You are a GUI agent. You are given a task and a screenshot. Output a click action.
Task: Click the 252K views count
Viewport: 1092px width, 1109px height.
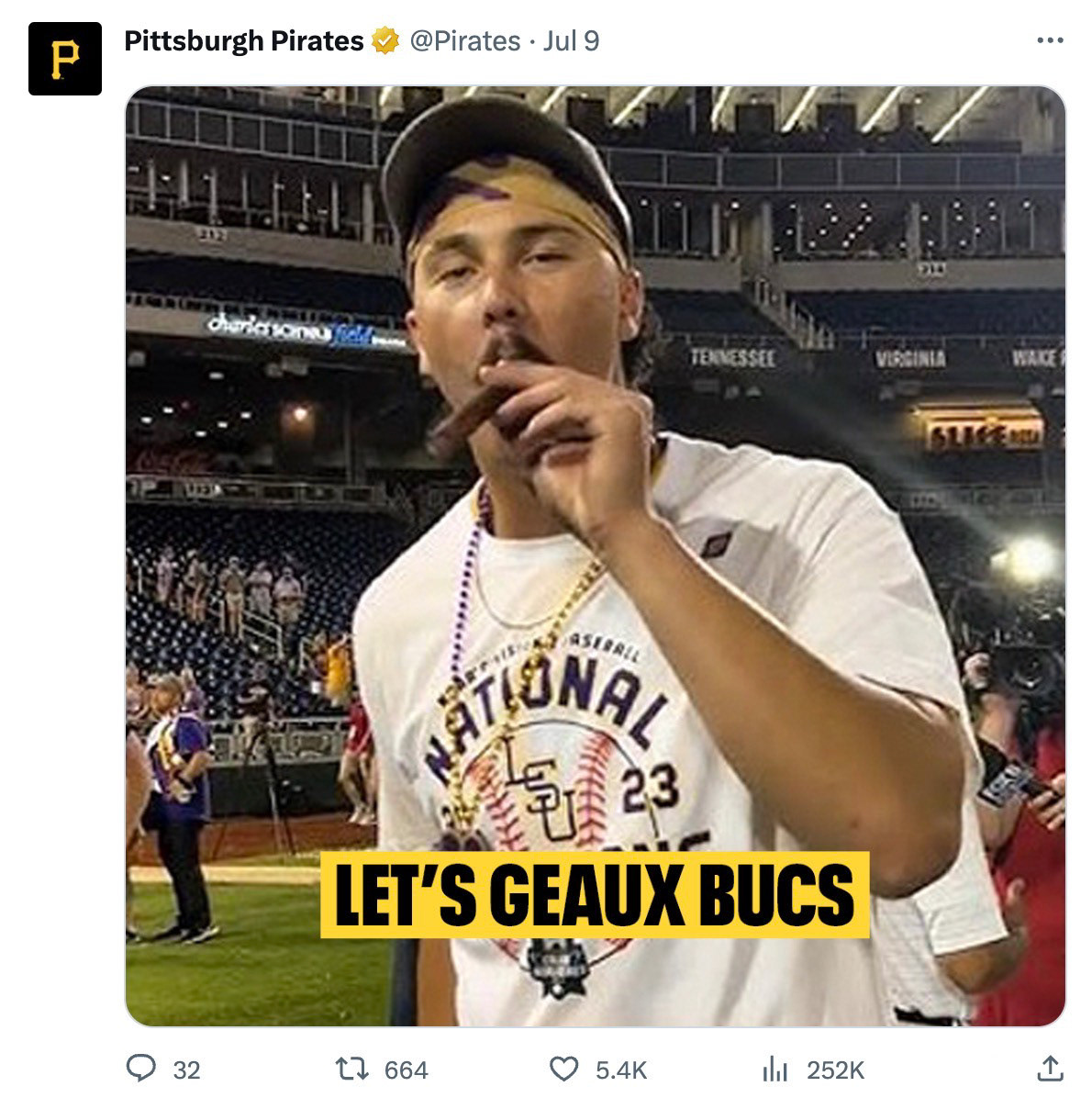coord(835,1070)
